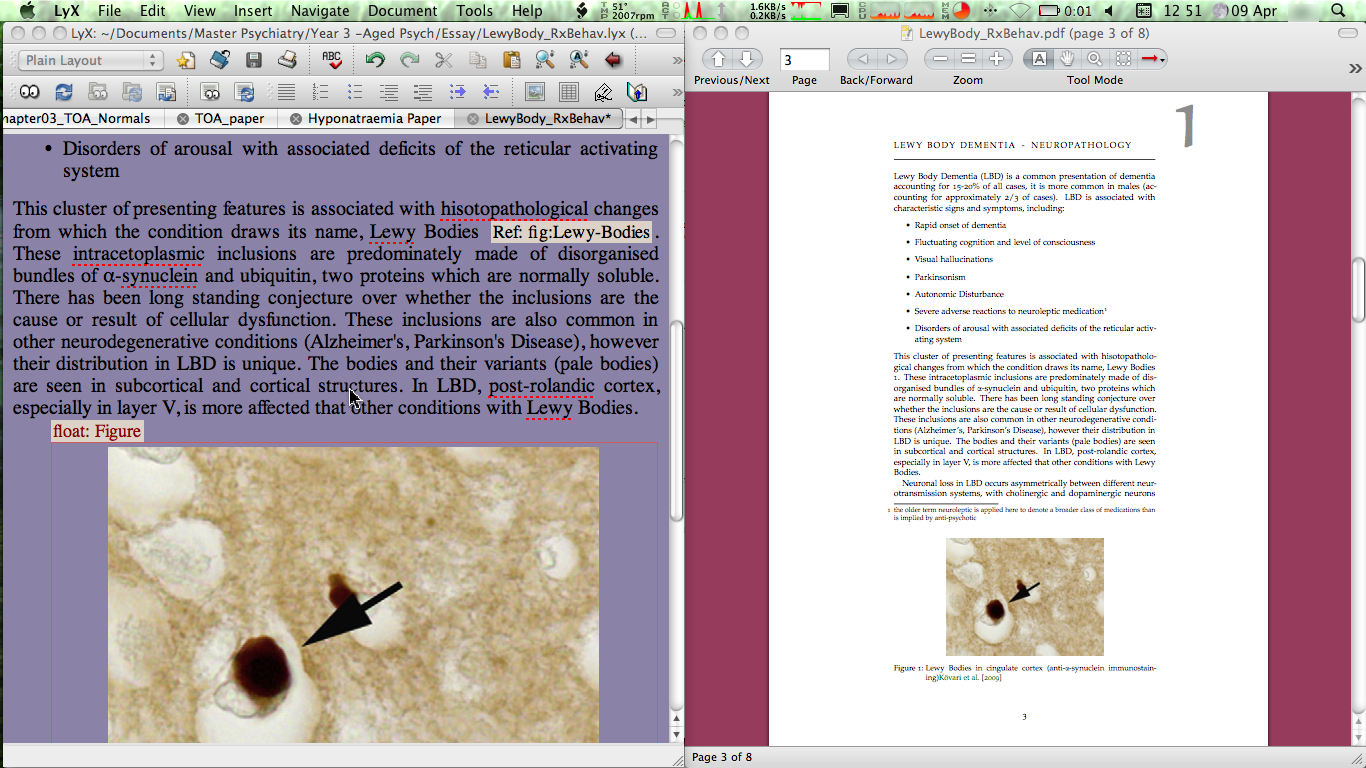
Task: Insert a table from the toolbar
Action: [x=569, y=92]
